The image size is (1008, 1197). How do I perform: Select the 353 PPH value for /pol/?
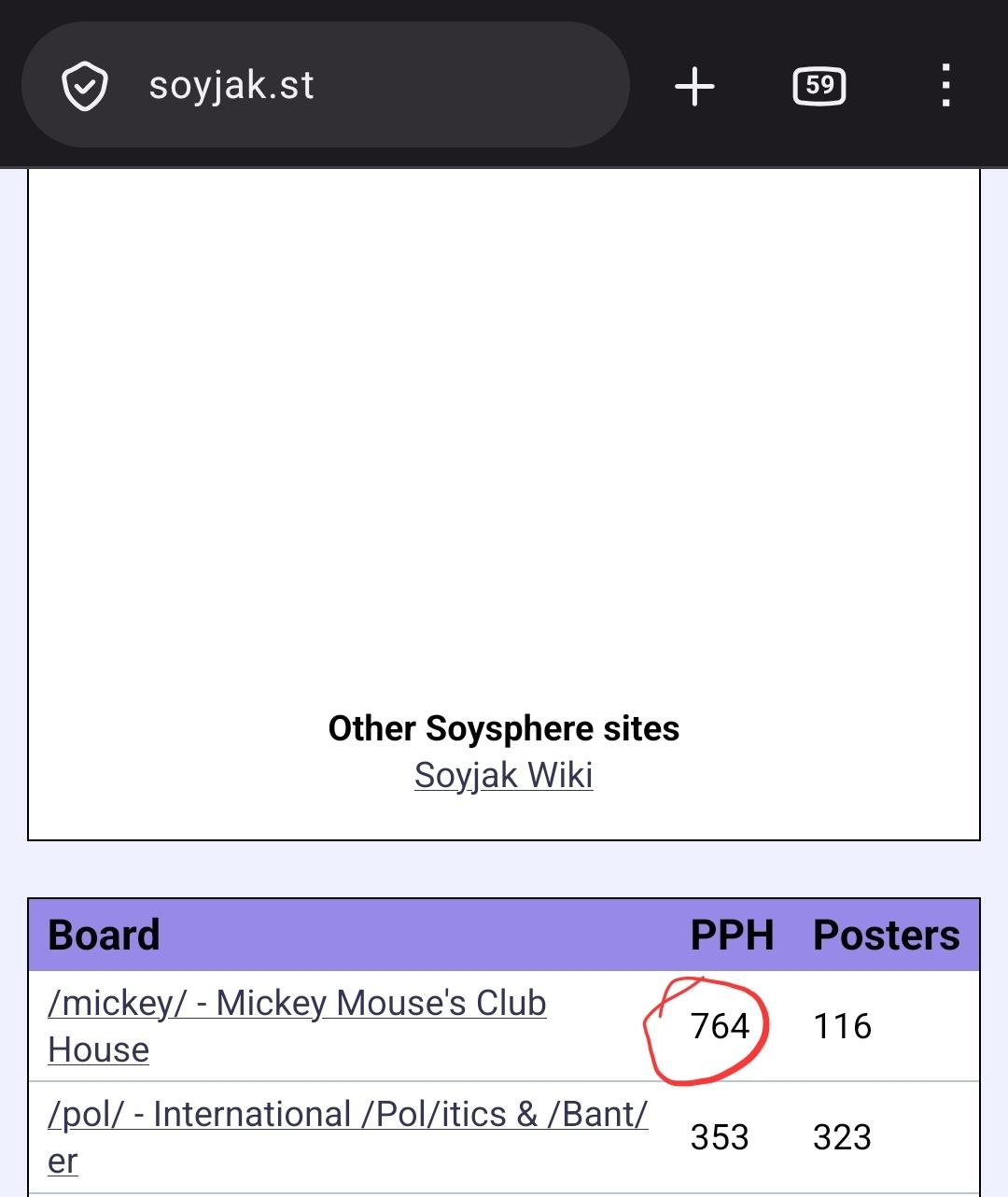(x=720, y=1137)
